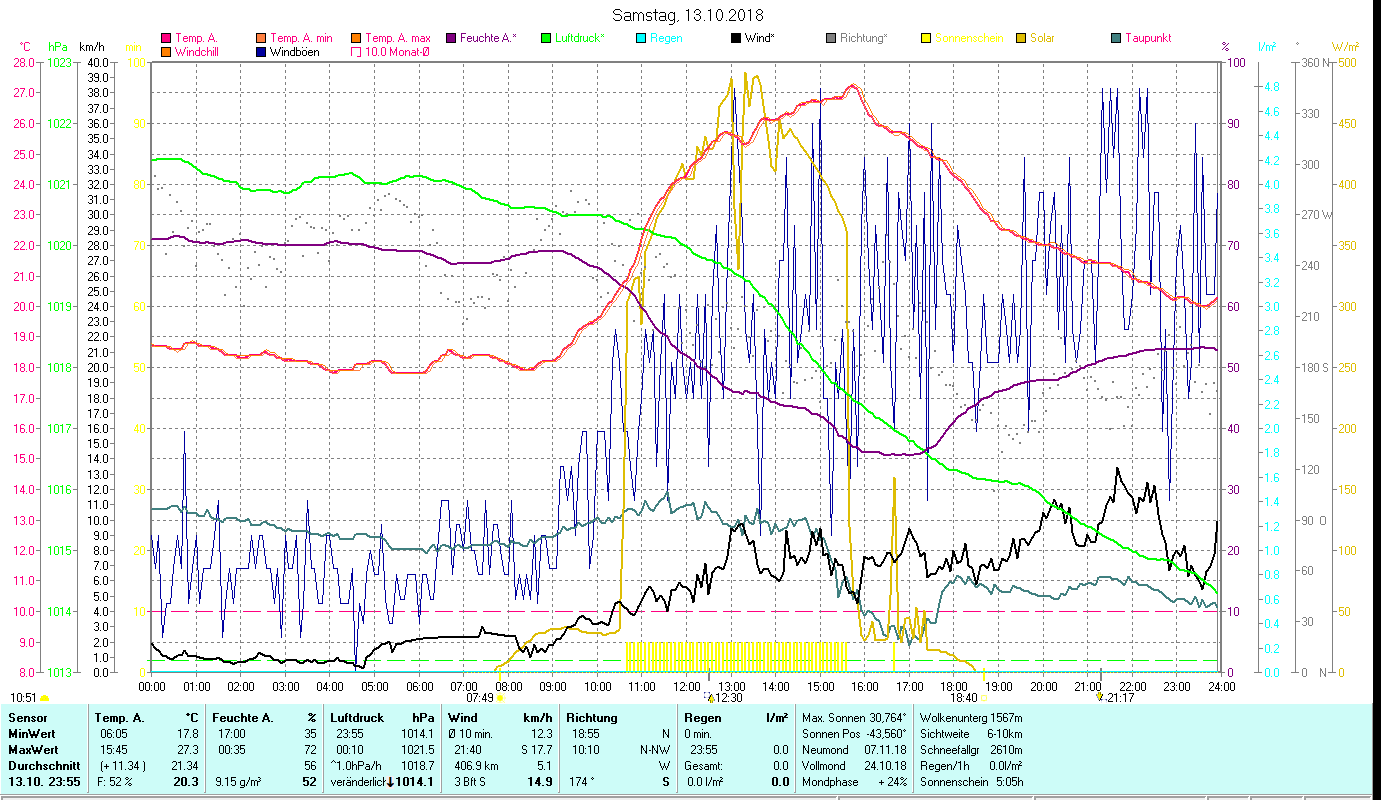Image resolution: width=1381 pixels, height=800 pixels.
Task: Click the gold Solar legend square
Action: click(1021, 39)
